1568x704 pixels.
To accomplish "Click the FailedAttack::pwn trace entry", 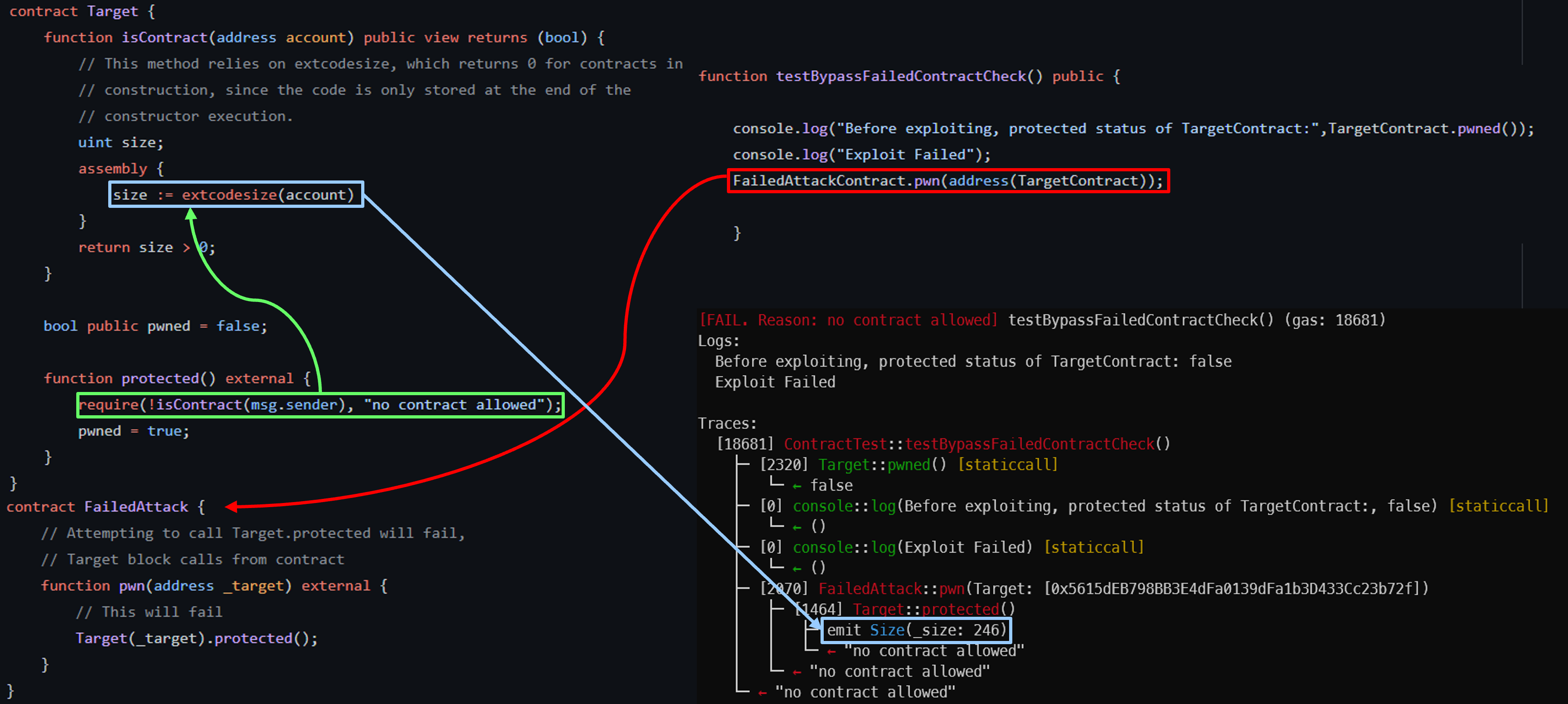I will tap(891, 589).
